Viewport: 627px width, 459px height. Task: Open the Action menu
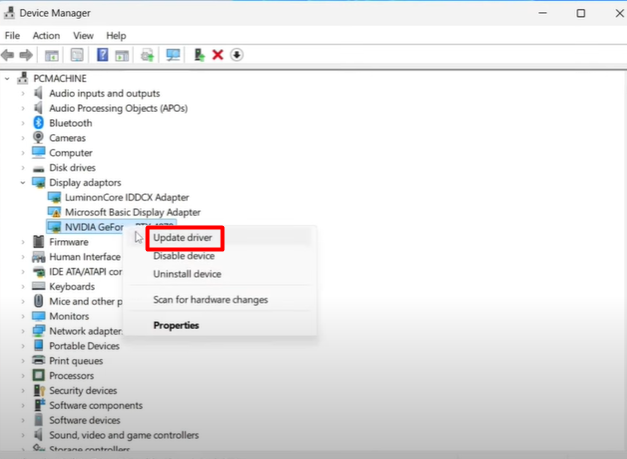tap(46, 36)
